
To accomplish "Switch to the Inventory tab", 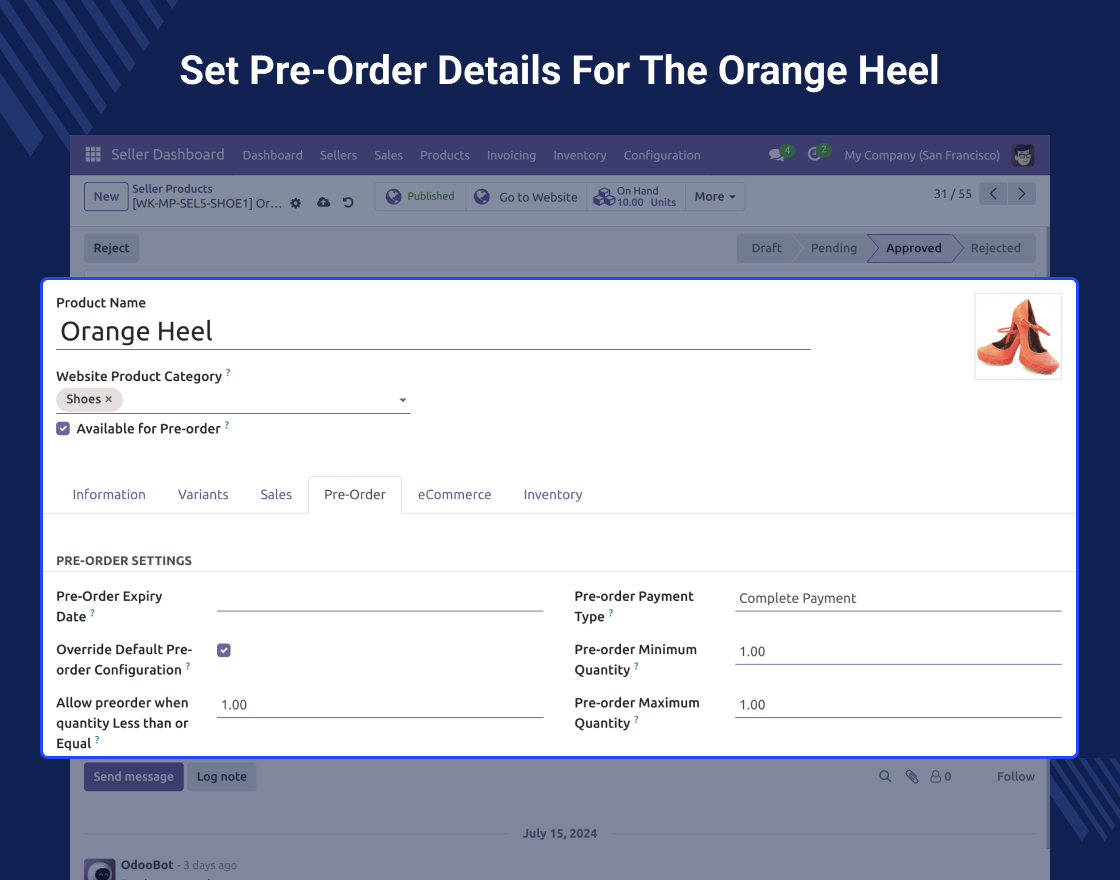I will point(553,494).
